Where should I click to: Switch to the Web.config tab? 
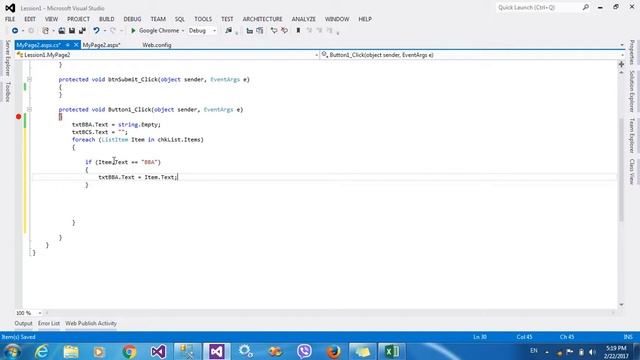click(157, 45)
